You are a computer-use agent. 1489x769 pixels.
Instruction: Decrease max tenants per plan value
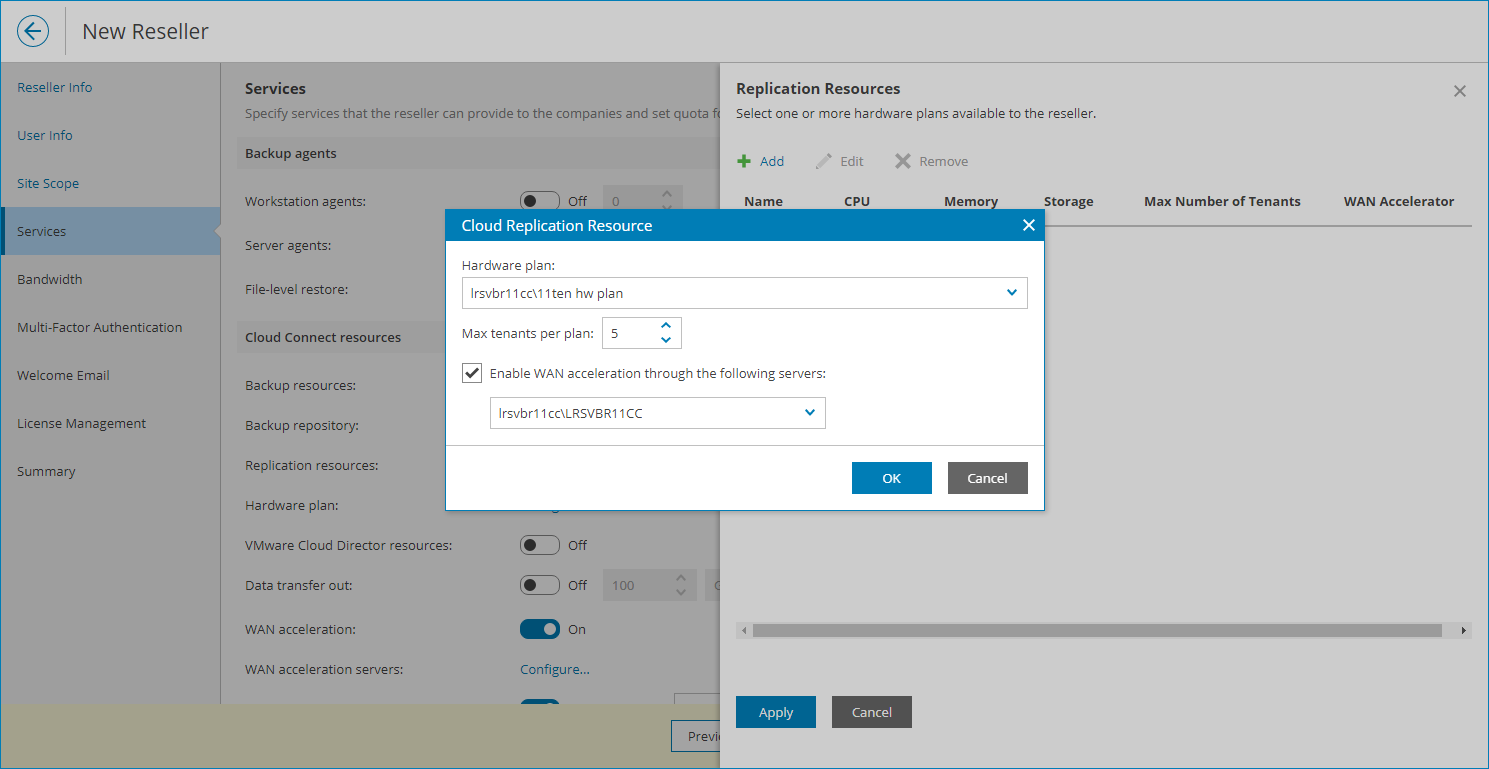pyautogui.click(x=667, y=340)
